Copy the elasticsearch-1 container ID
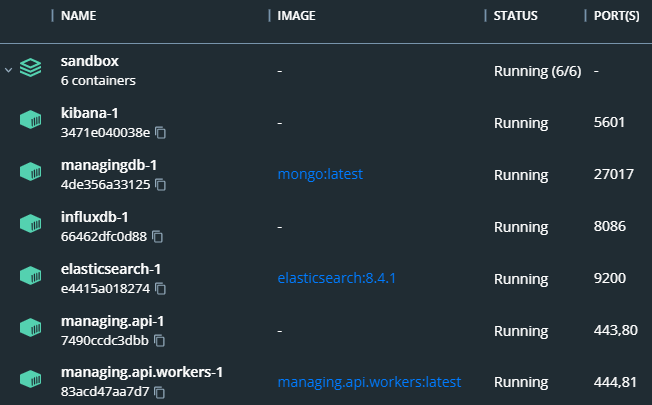This screenshot has width=652, height=405. pyautogui.click(x=160, y=289)
